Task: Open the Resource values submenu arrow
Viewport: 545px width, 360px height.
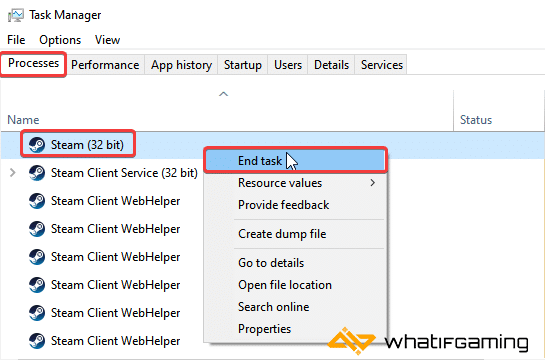Action: (373, 183)
